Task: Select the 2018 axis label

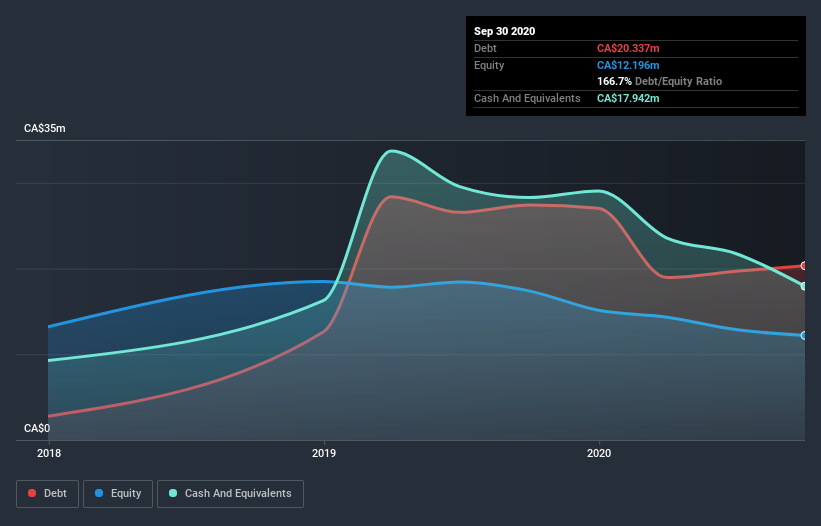Action: click(49, 453)
